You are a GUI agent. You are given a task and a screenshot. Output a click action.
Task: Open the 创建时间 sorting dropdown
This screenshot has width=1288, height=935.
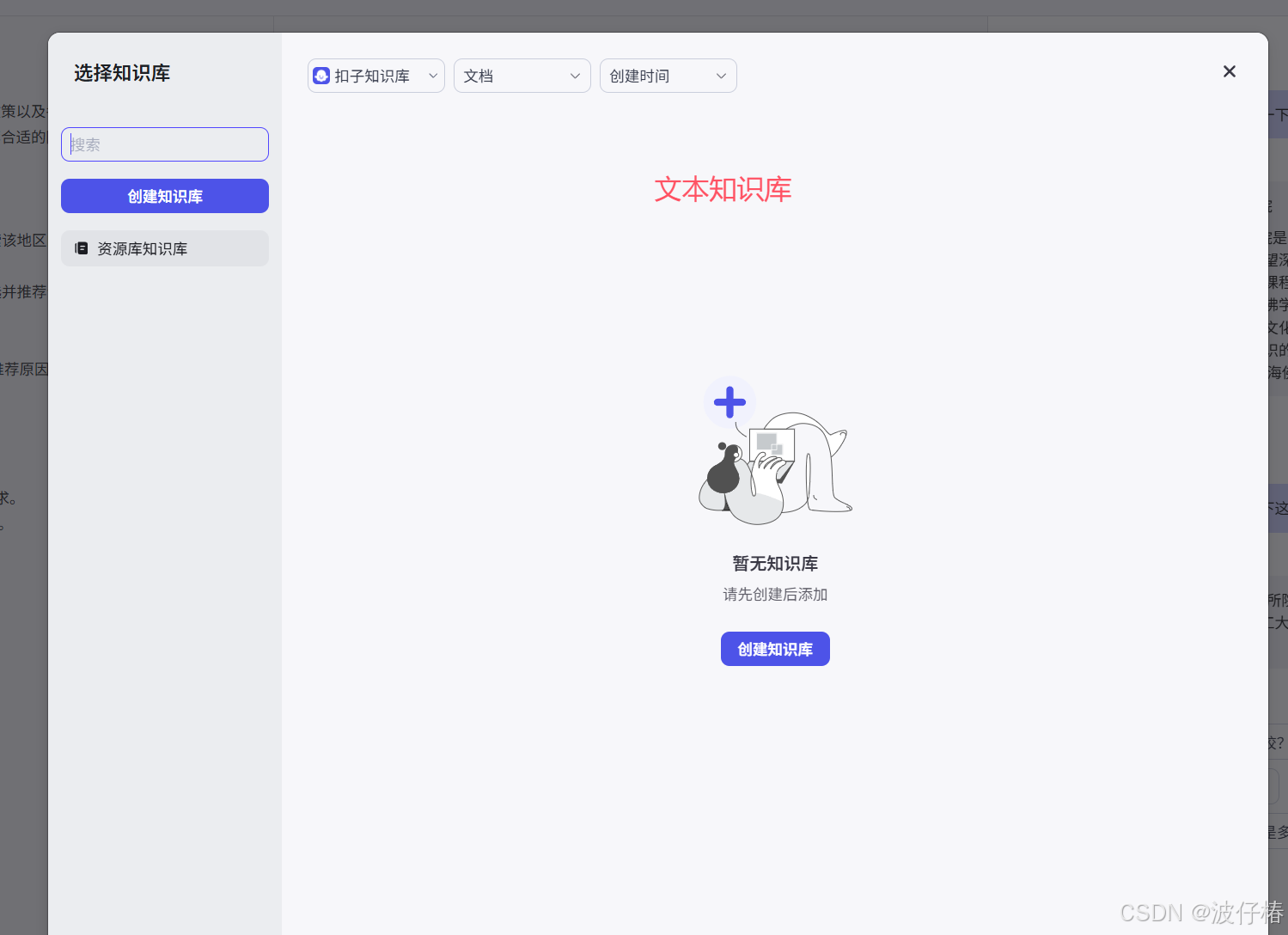pyautogui.click(x=668, y=76)
